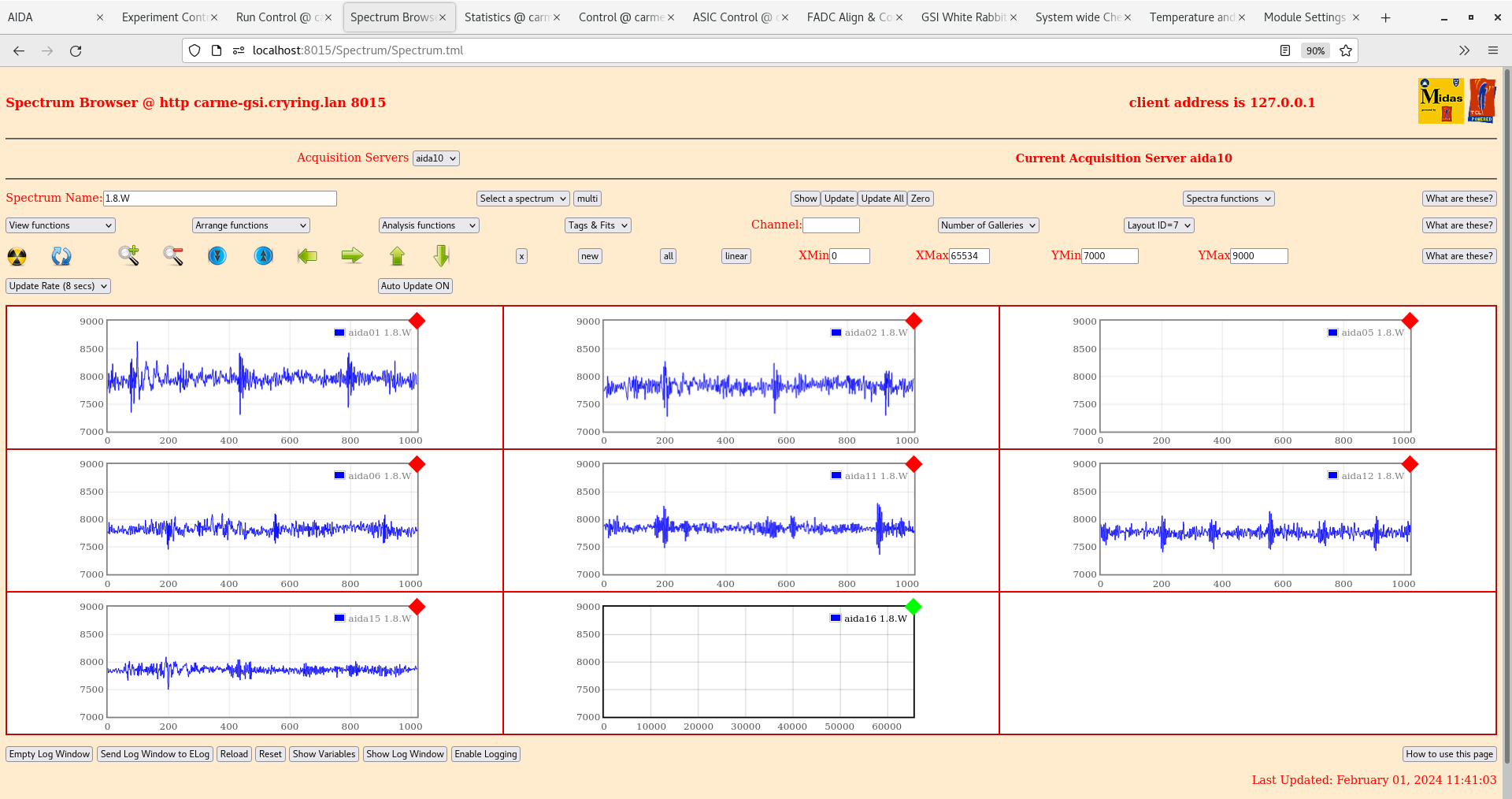Viewport: 1512px width, 799px height.
Task: Click inside the Channel input field
Action: click(x=831, y=225)
